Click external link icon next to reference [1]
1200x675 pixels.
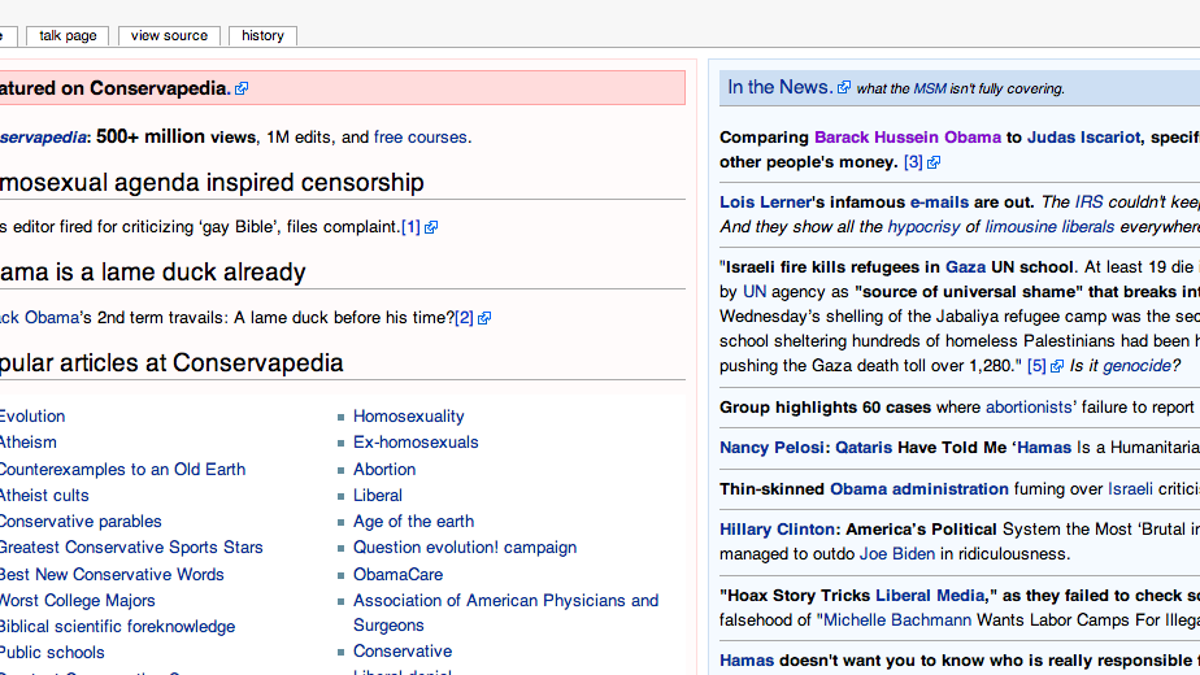[431, 227]
